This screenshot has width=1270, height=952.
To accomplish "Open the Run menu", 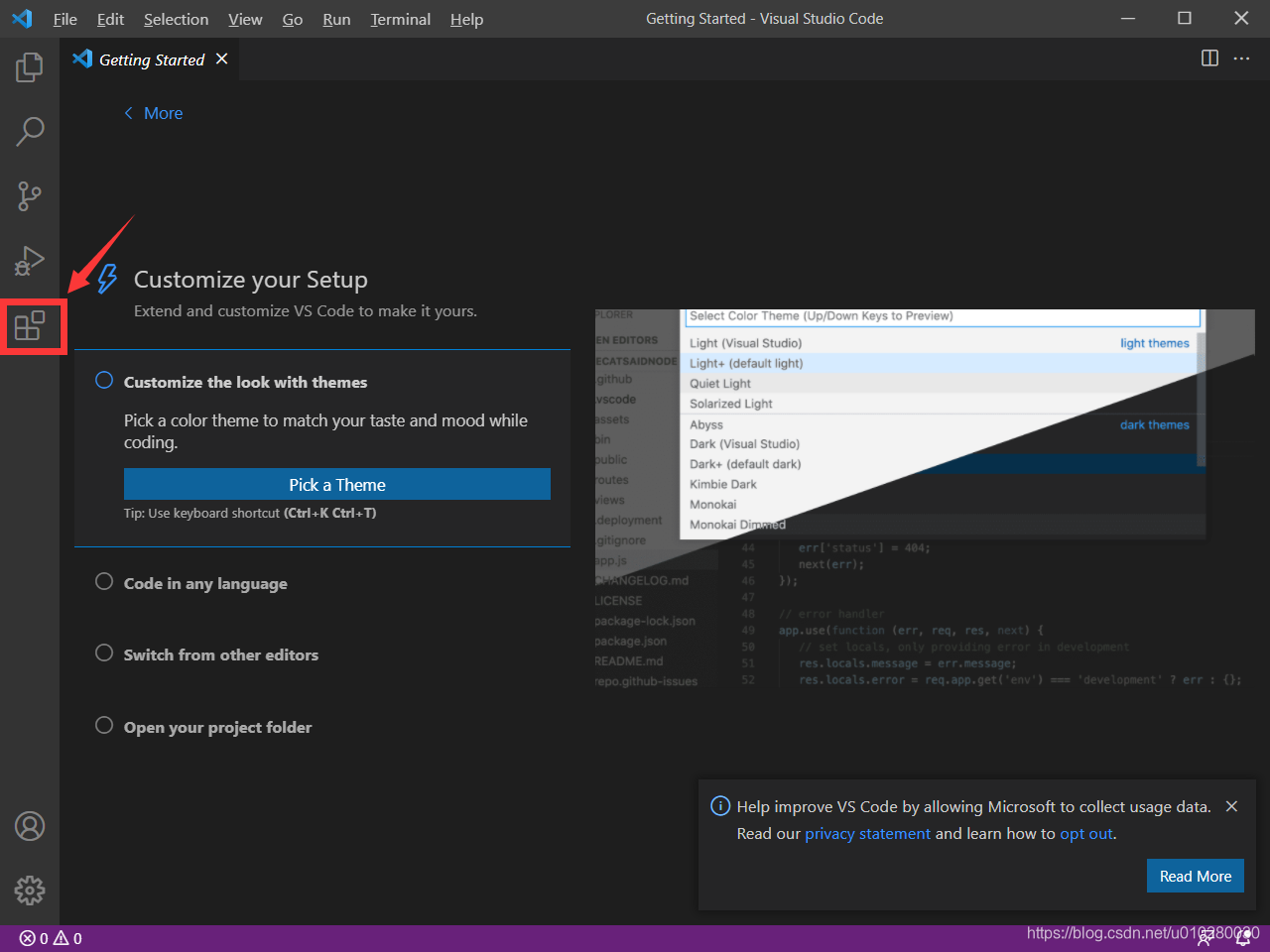I will coord(336,19).
